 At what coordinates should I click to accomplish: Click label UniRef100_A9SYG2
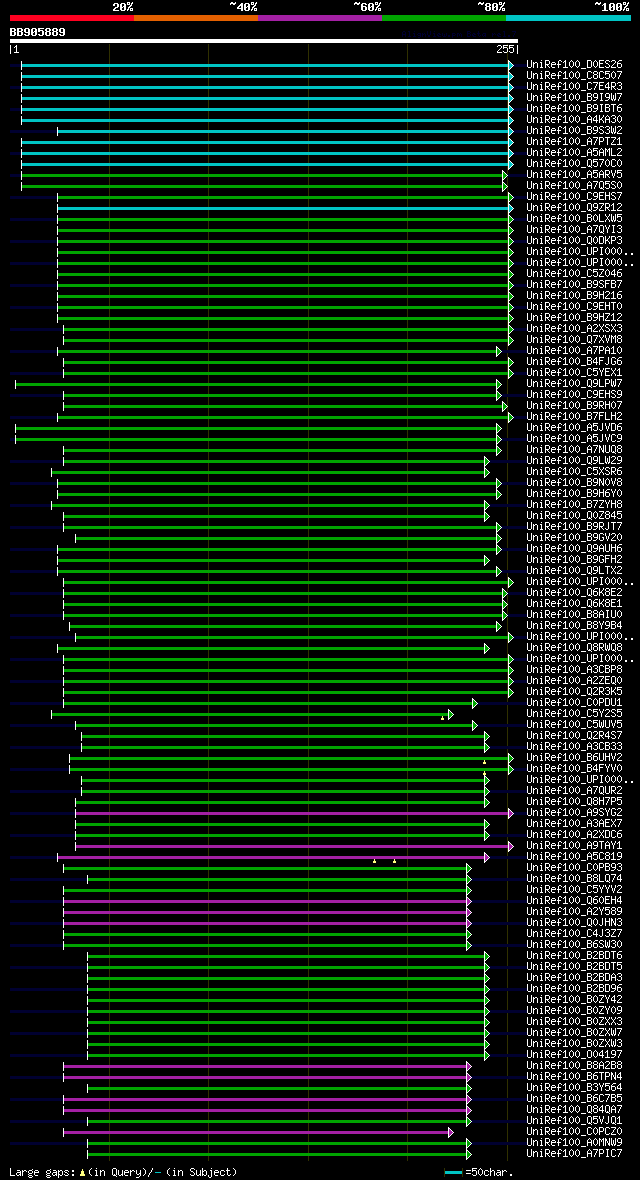(574, 813)
